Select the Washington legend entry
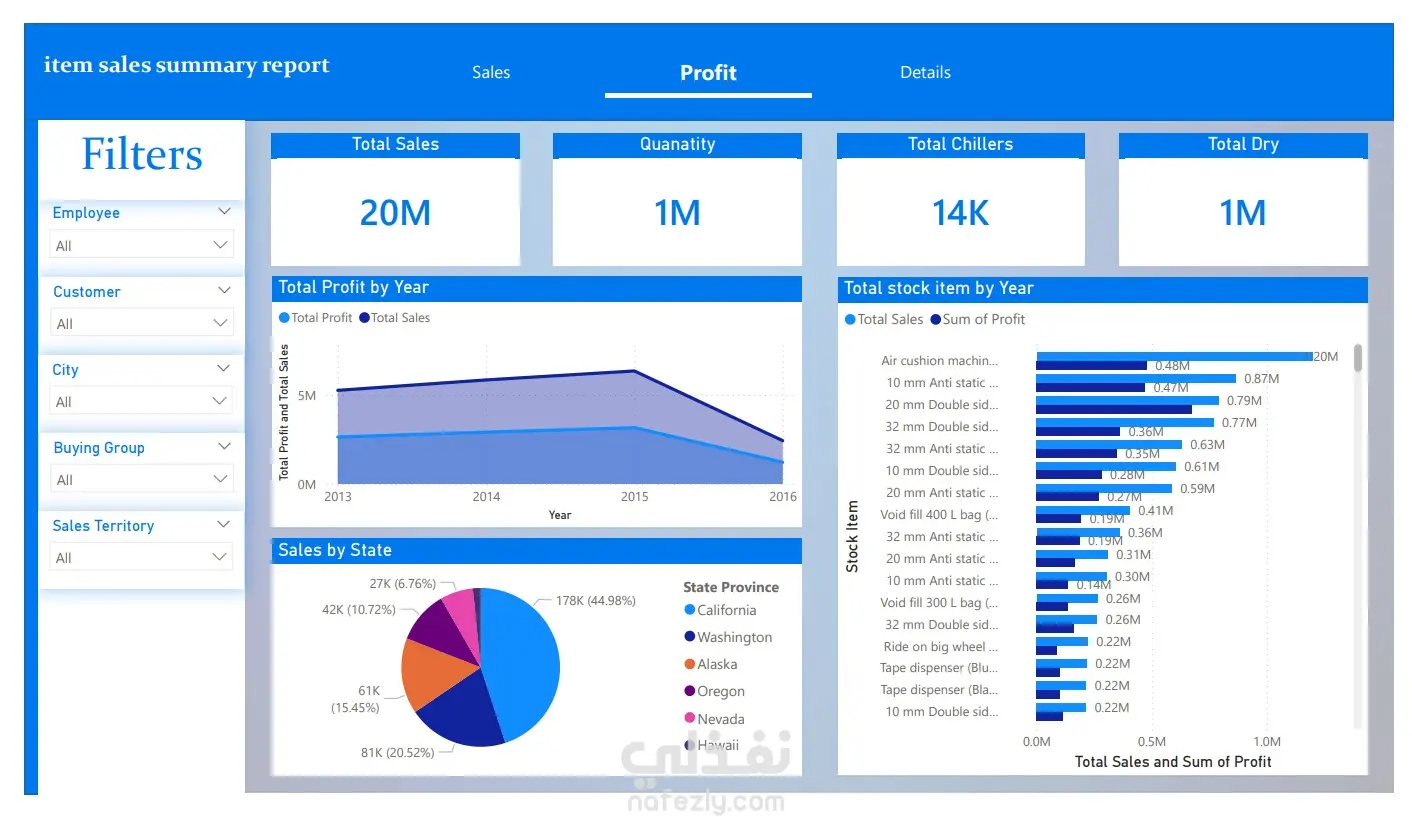 pos(728,637)
